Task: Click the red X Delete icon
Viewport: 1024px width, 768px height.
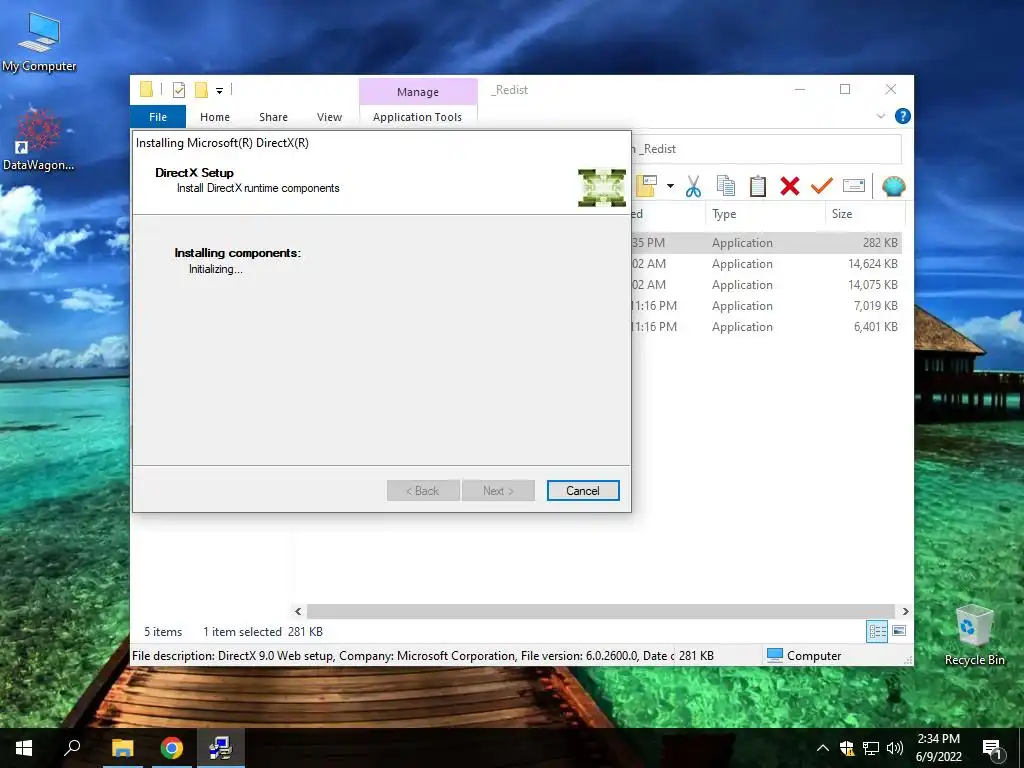Action: point(790,186)
